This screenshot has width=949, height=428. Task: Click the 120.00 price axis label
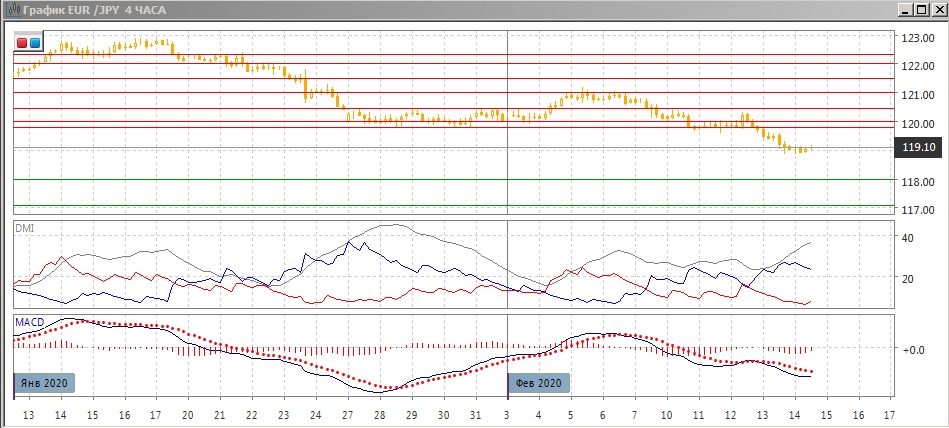point(917,123)
